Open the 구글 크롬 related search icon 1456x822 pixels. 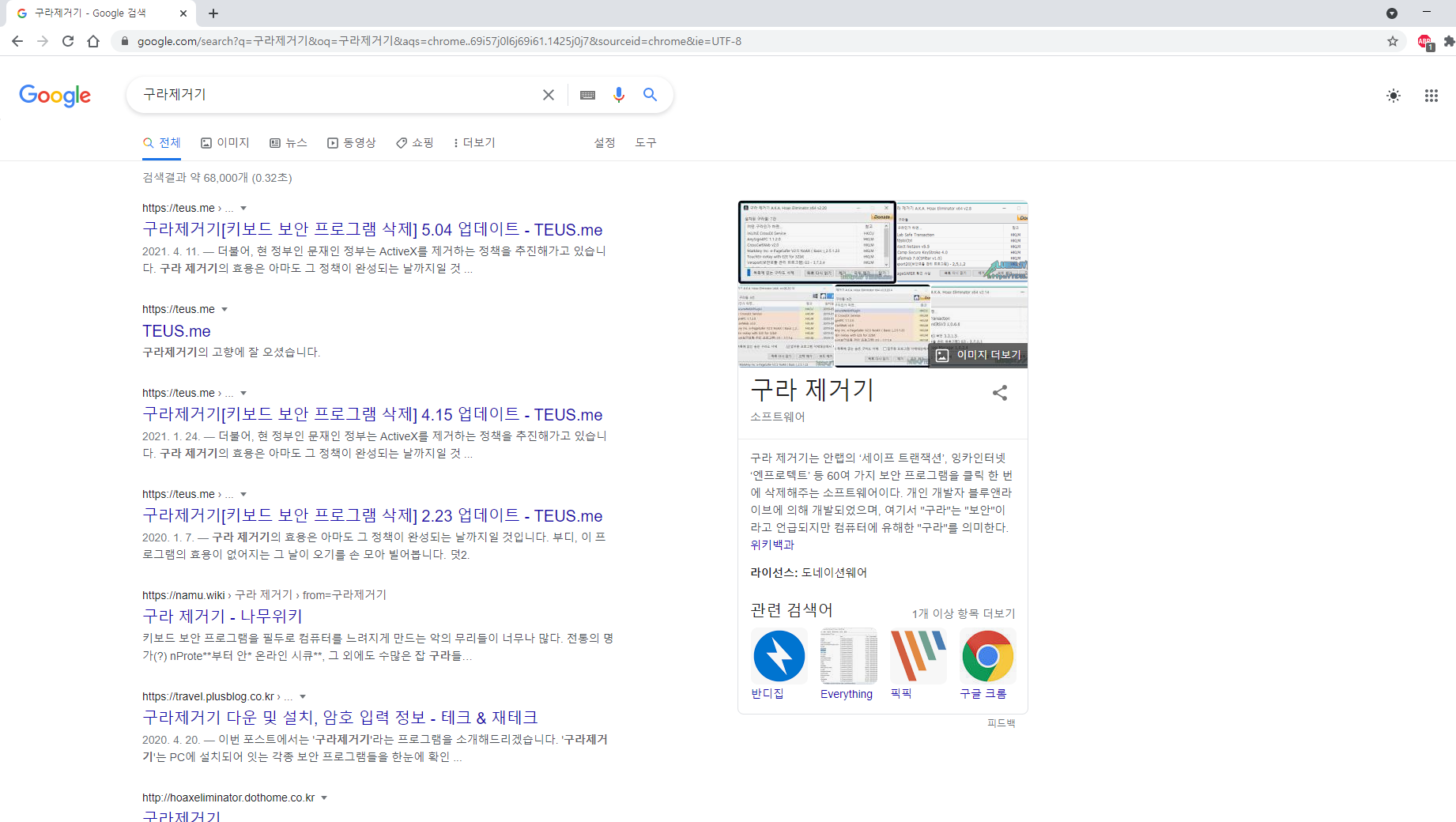coord(987,656)
